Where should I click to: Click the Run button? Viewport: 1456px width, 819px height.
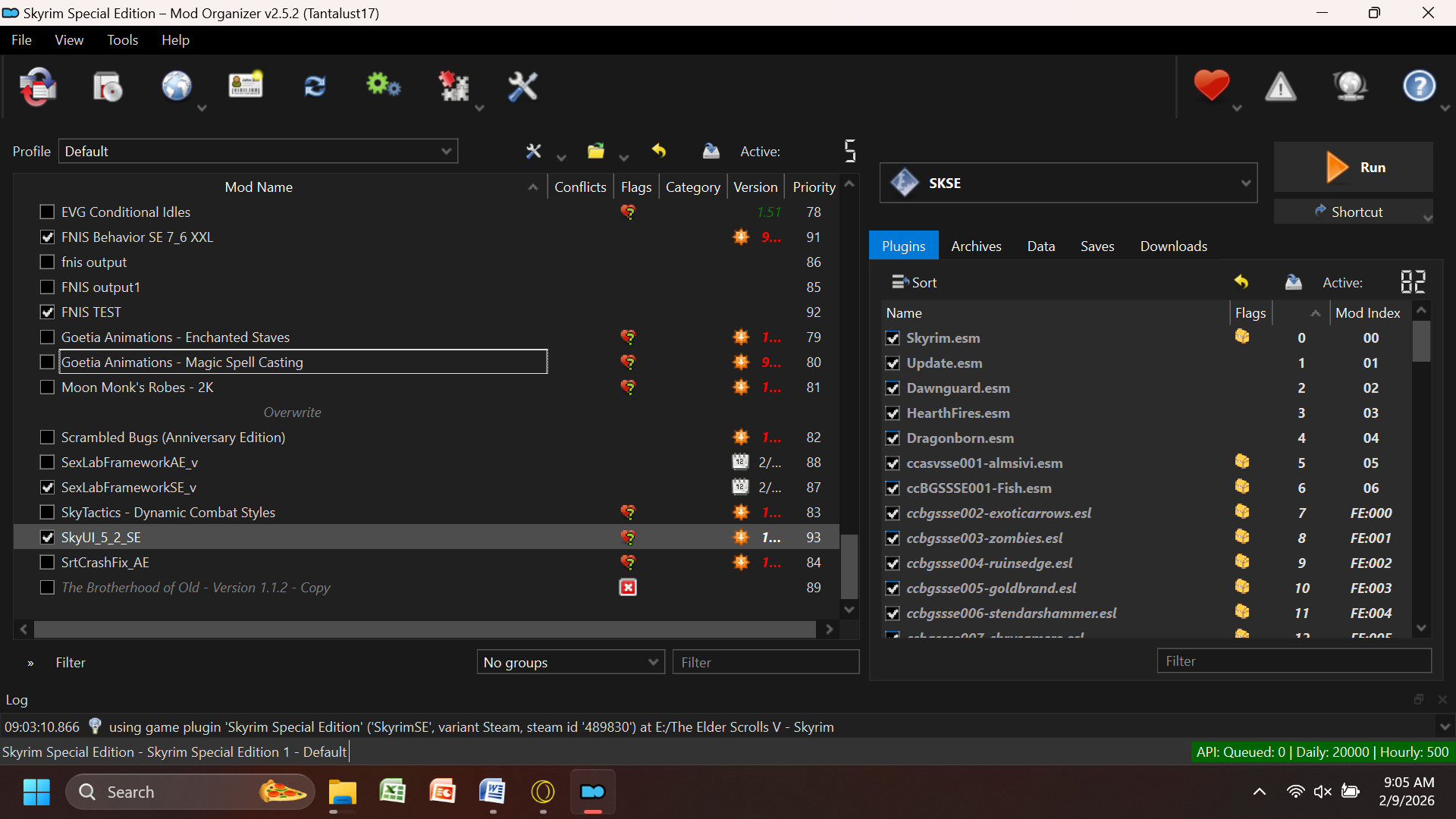1354,167
